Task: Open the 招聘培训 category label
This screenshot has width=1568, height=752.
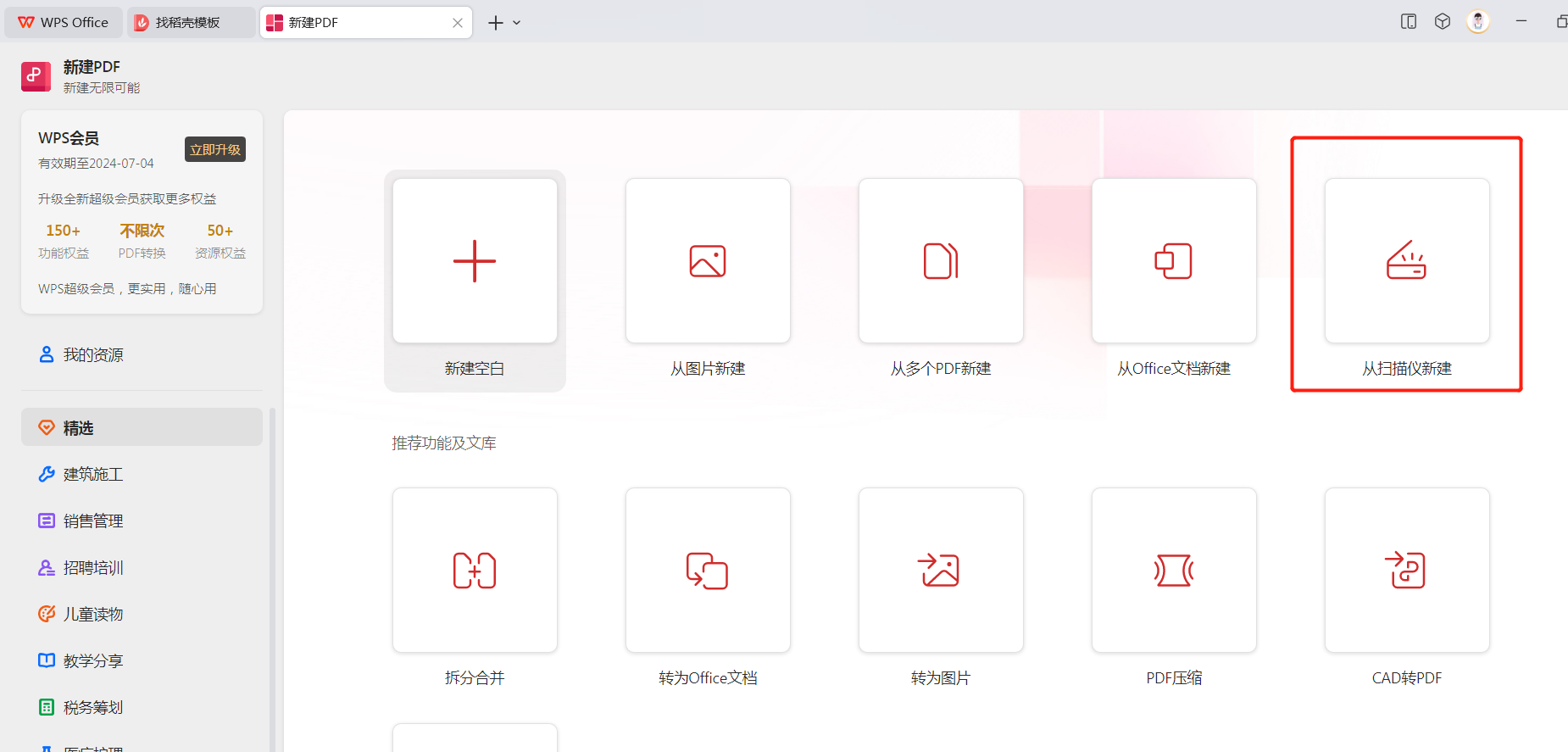Action: click(93, 568)
